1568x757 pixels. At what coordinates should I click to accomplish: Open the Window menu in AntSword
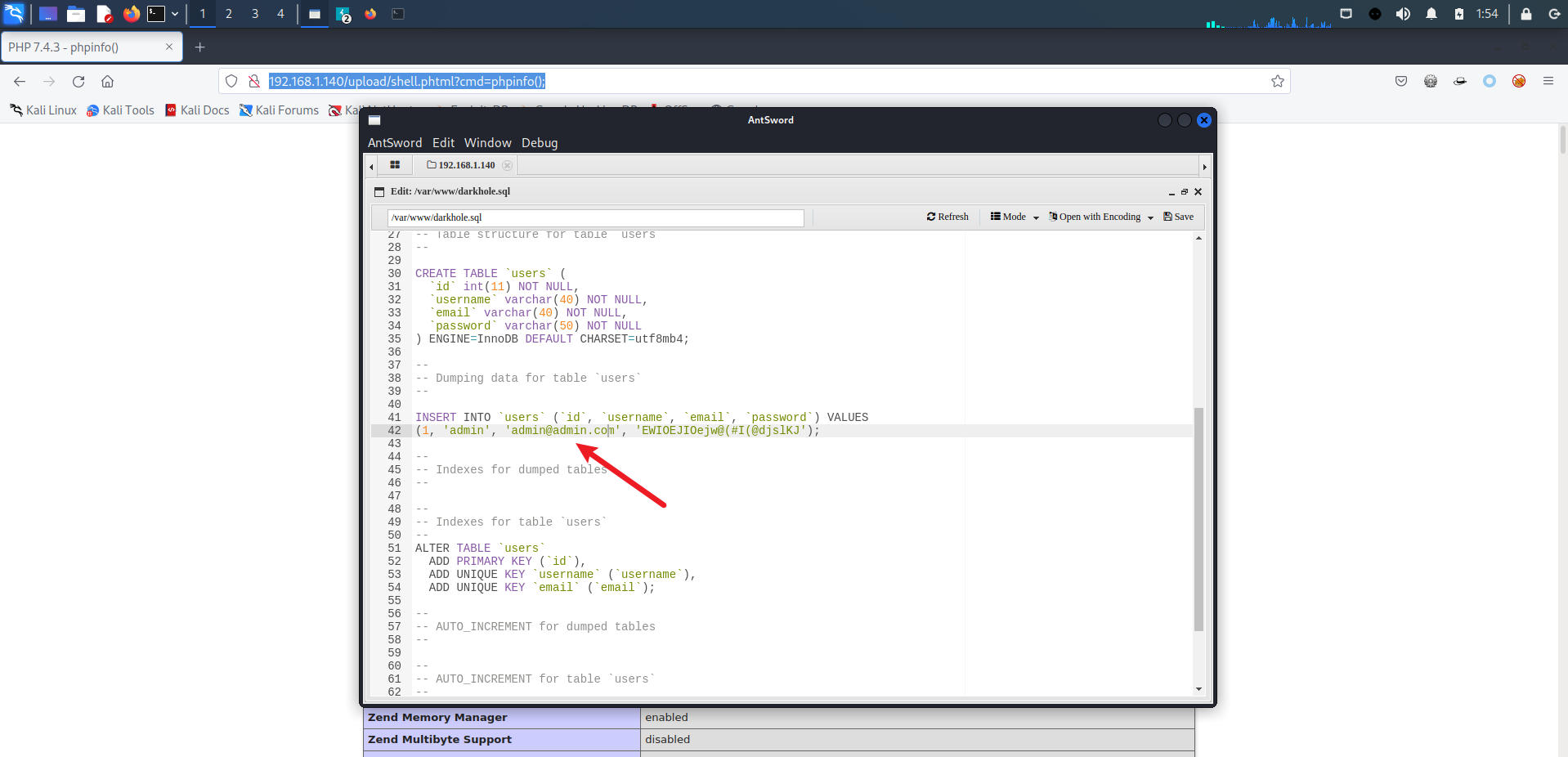pyautogui.click(x=487, y=142)
